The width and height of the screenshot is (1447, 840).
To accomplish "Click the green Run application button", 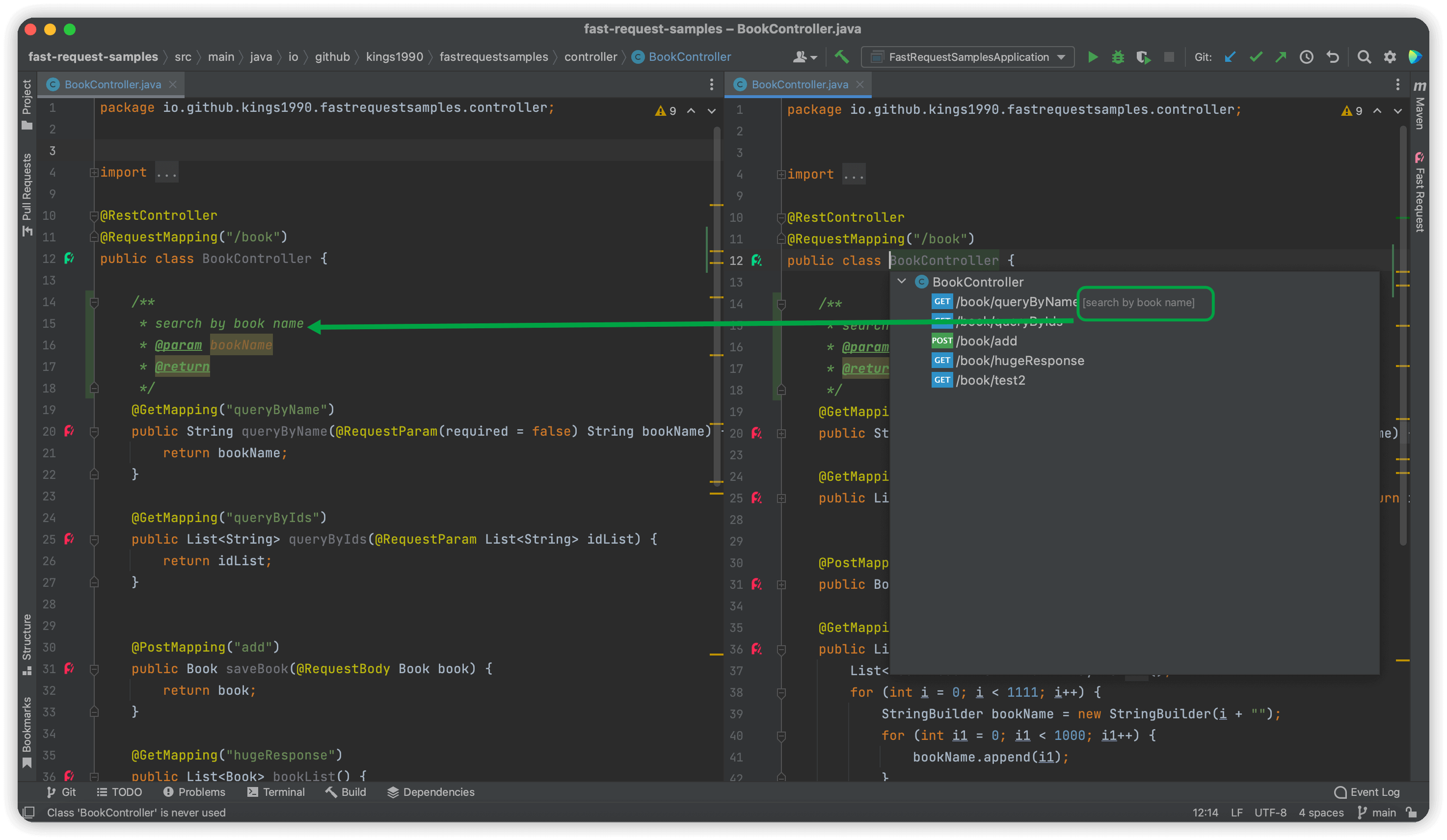I will click(1092, 57).
